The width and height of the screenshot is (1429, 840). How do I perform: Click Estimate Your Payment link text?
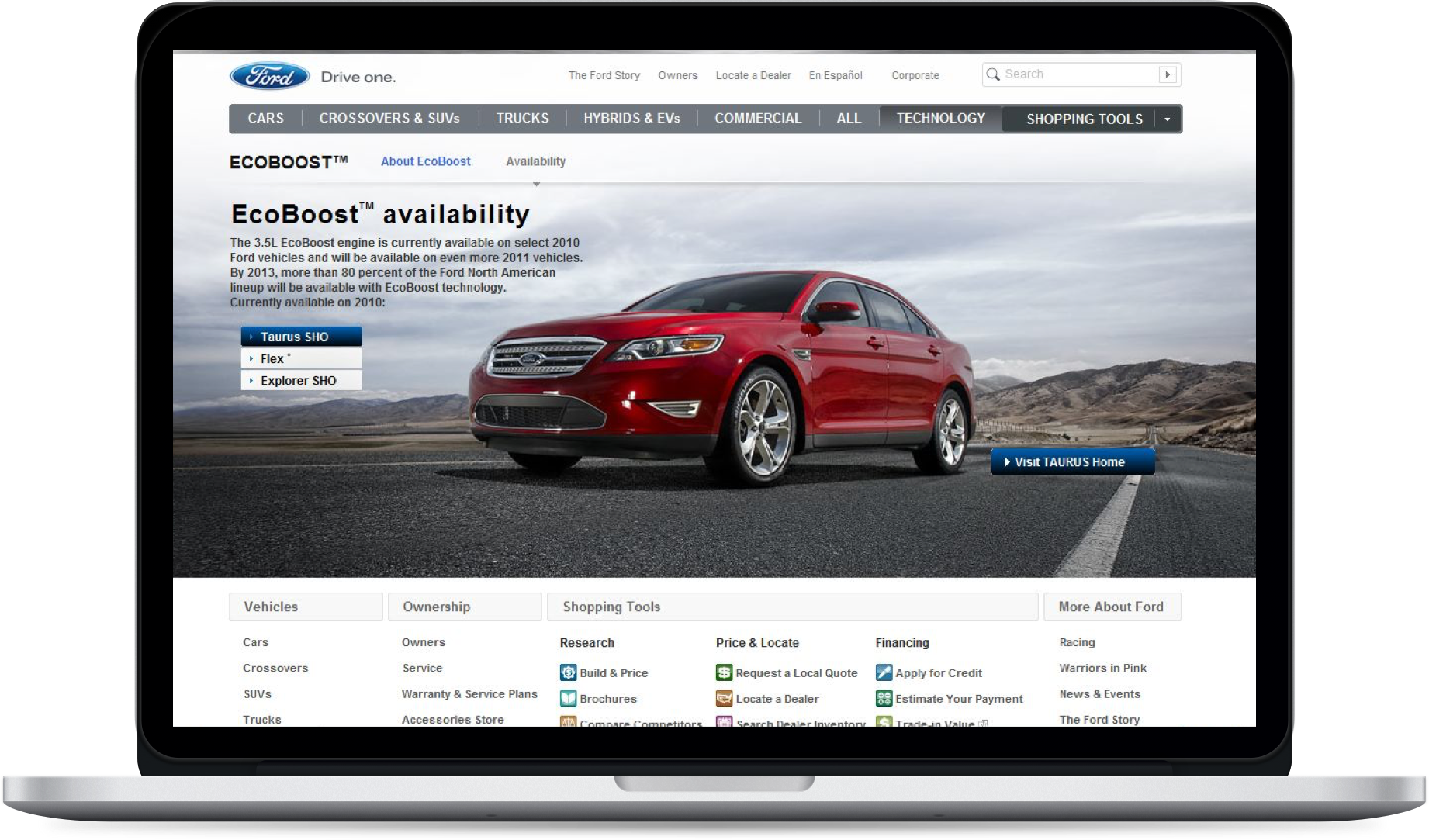click(959, 699)
